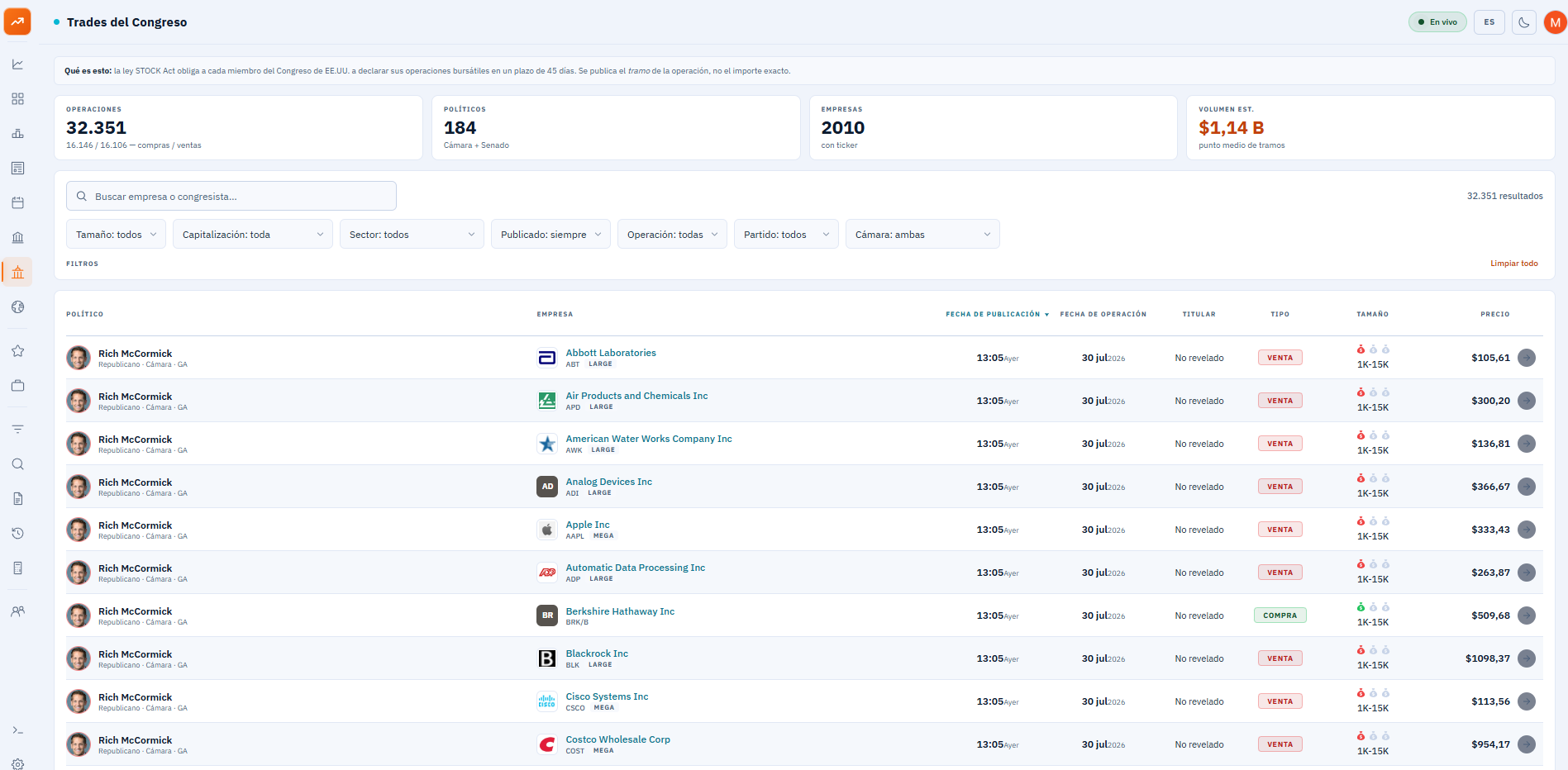Click the $1098,37 price value
1568x770 pixels.
tap(1487, 658)
